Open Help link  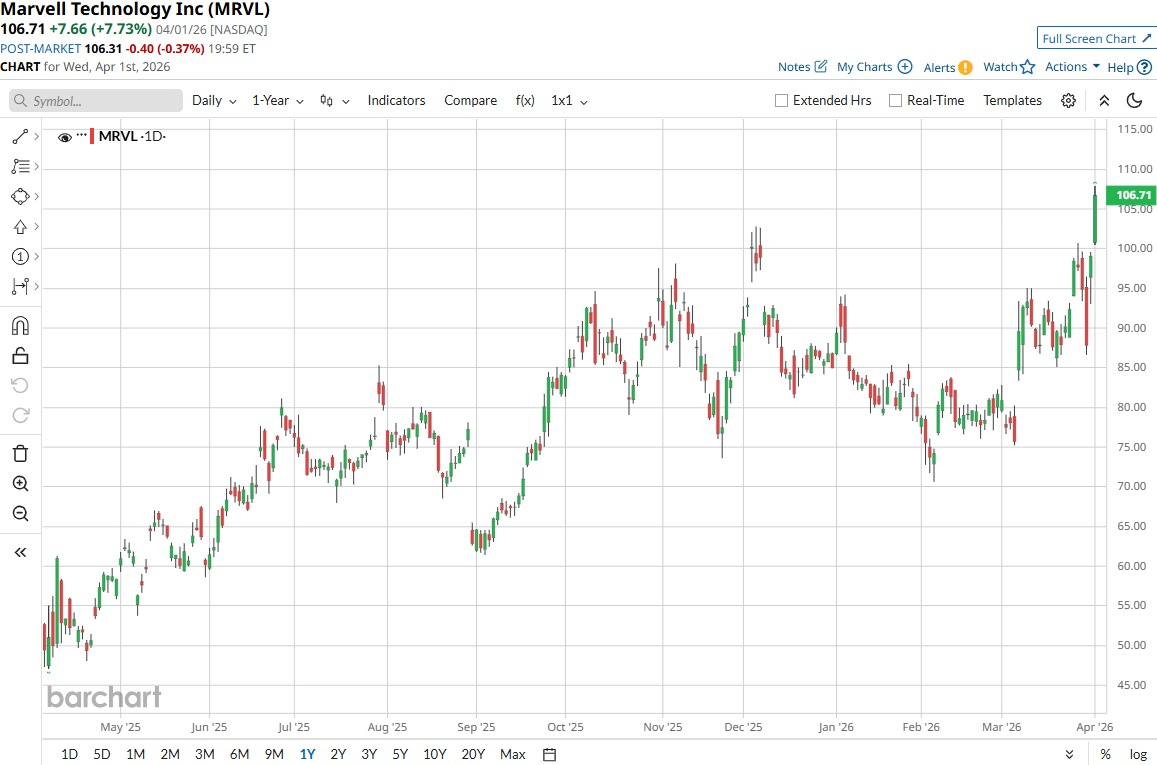click(x=1129, y=67)
